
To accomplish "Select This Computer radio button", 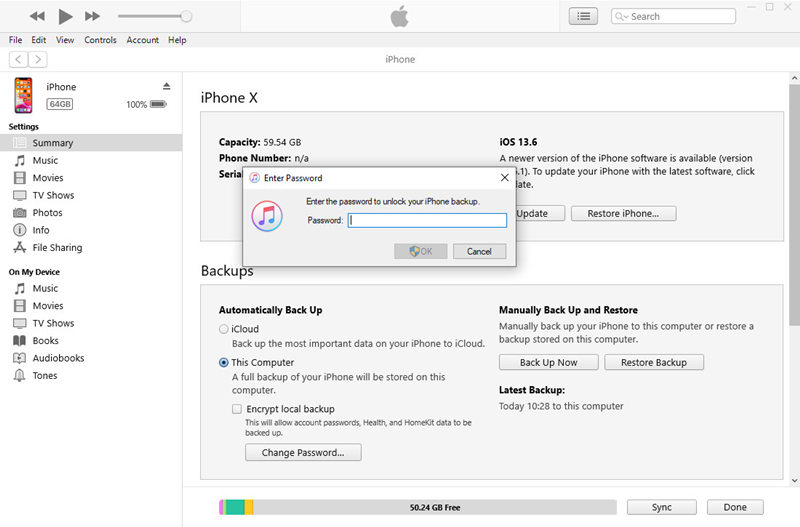I will pos(223,363).
